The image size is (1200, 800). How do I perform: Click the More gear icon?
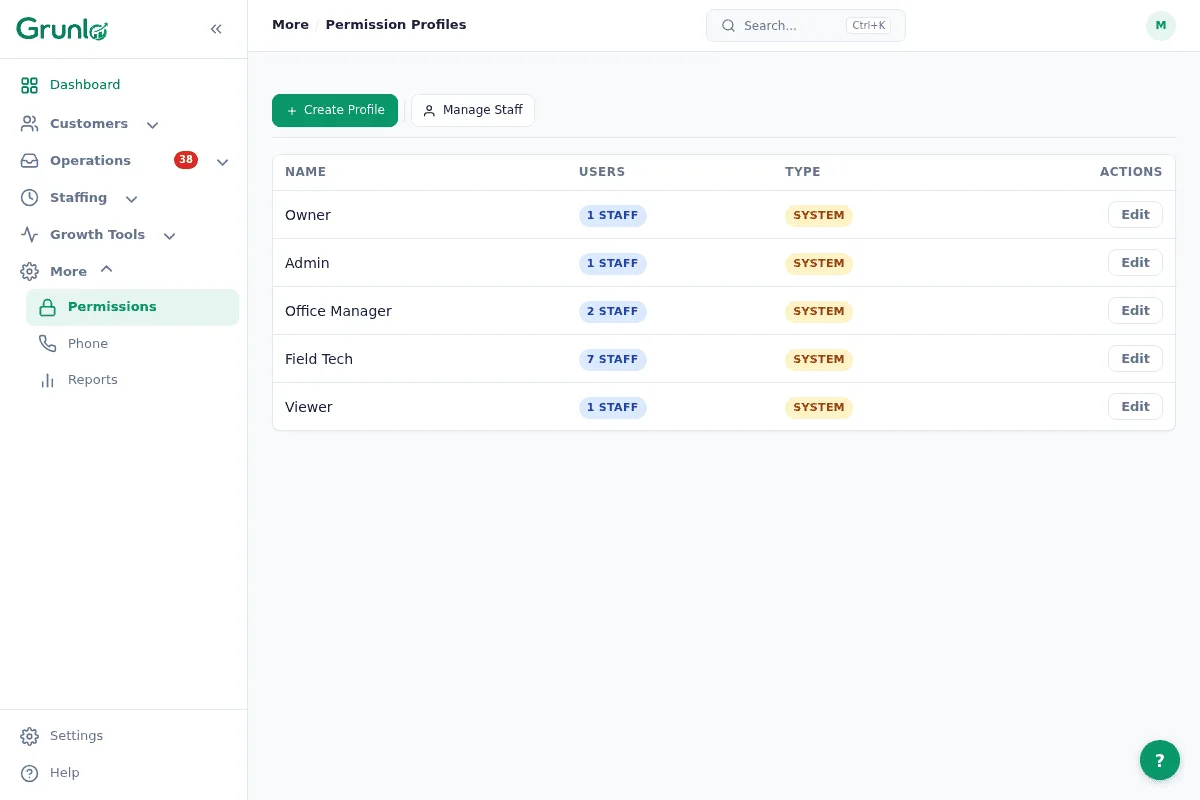[30, 272]
